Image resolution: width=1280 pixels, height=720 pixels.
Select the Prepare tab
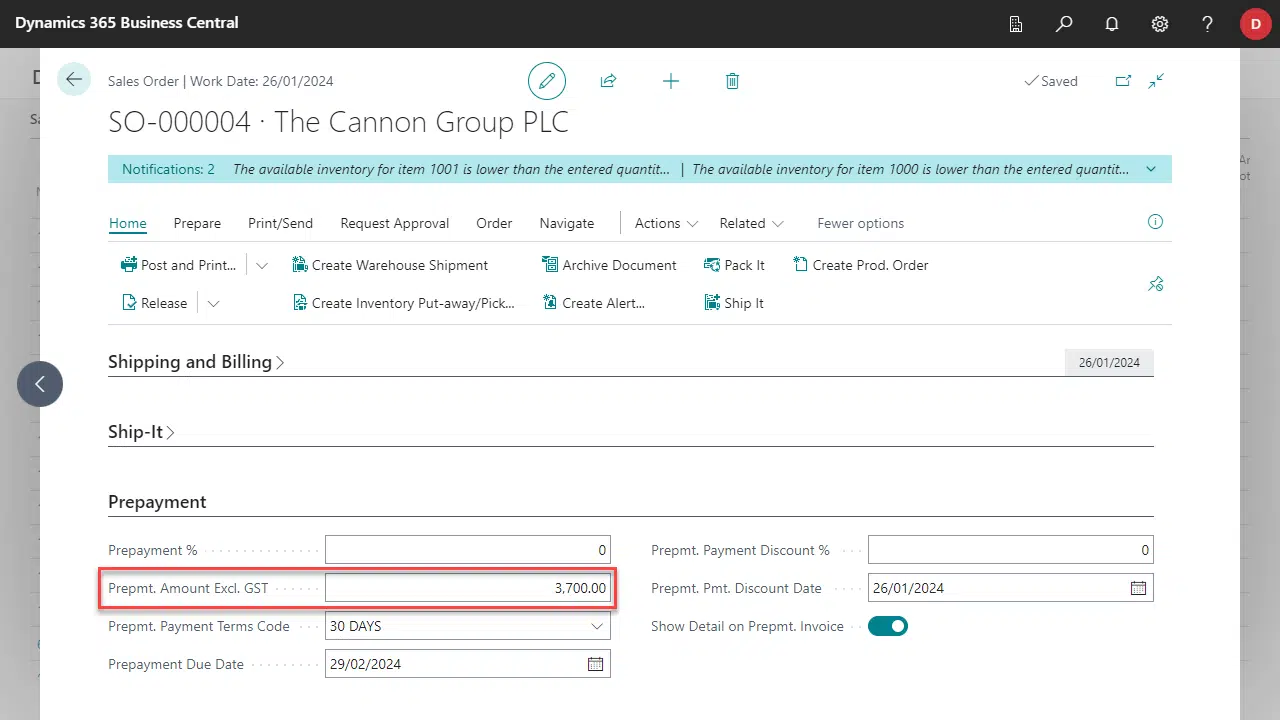point(197,223)
